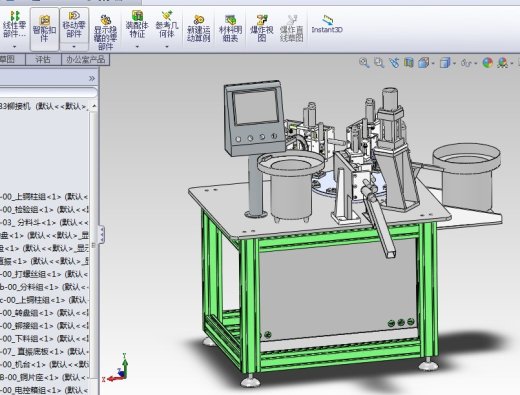Viewport: 520px width, 395px height.
Task: Open Assembly Features (装配体特征)
Action: 137,24
